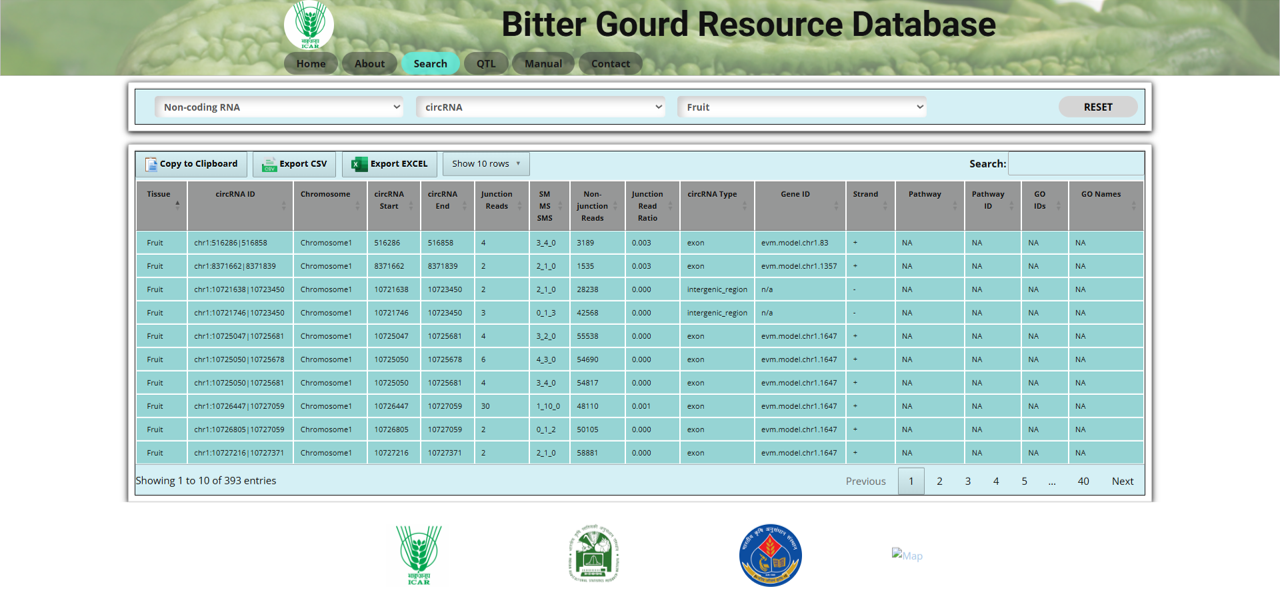Screen dimensions: 1280x603
Task: Click the green ICAR logo in footer
Action: pyautogui.click(x=418, y=555)
